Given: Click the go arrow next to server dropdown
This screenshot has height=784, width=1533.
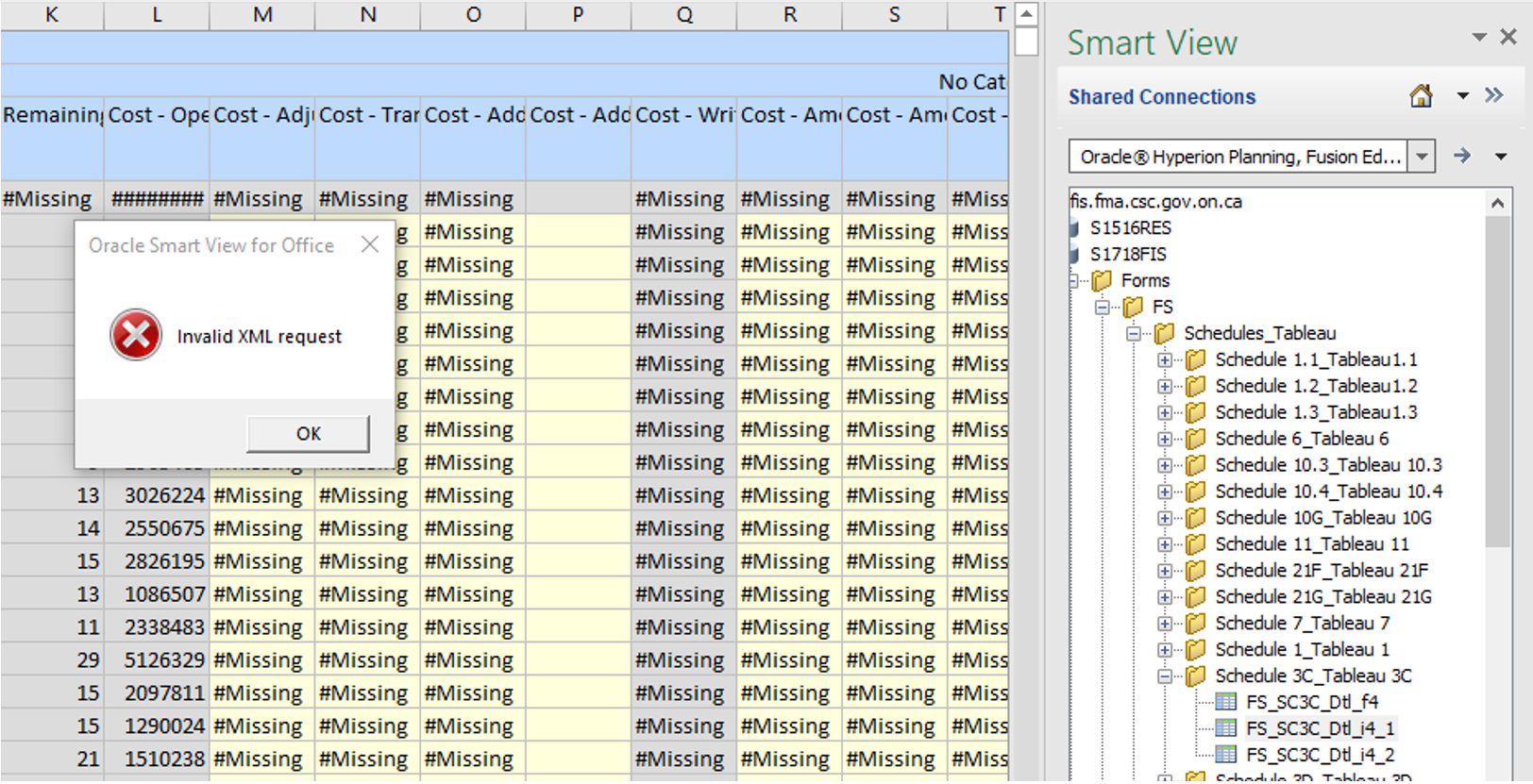Looking at the screenshot, I should [1461, 156].
